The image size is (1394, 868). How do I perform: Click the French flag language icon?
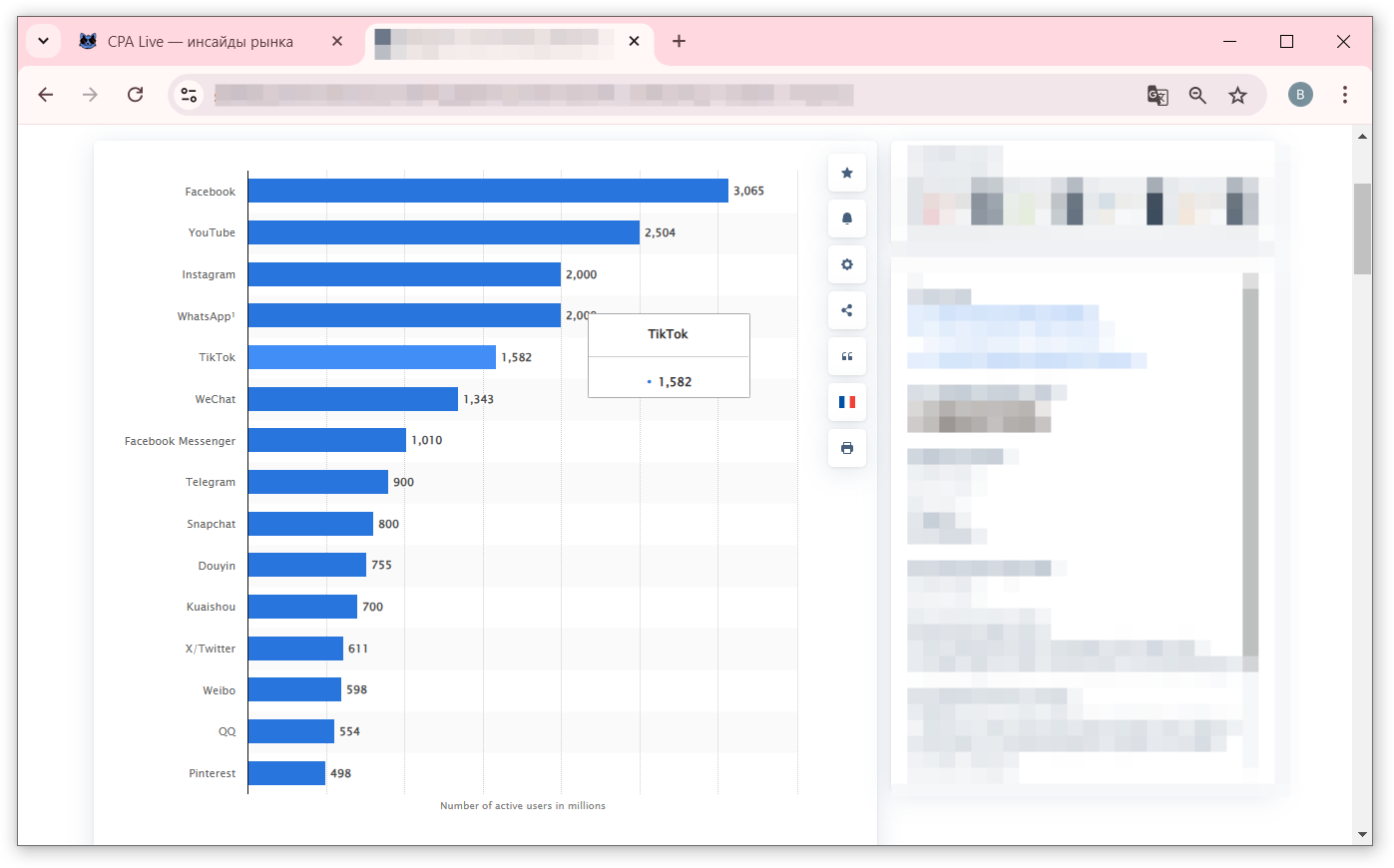(847, 402)
